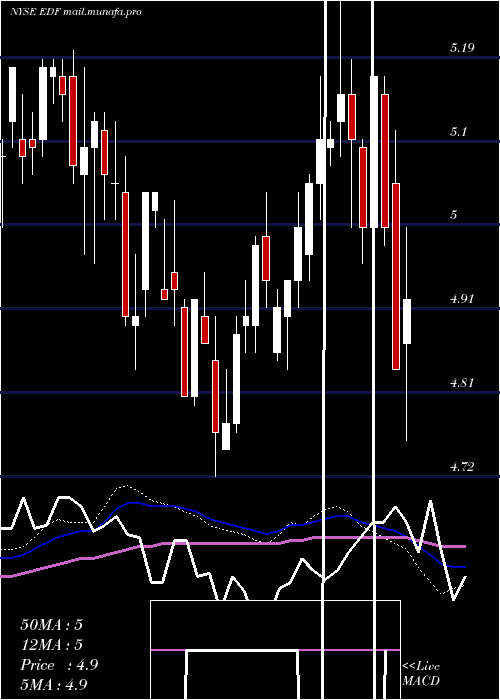500x700 pixels.
Task: Click the '5MA : 4.9' readout
Action: coord(54,685)
